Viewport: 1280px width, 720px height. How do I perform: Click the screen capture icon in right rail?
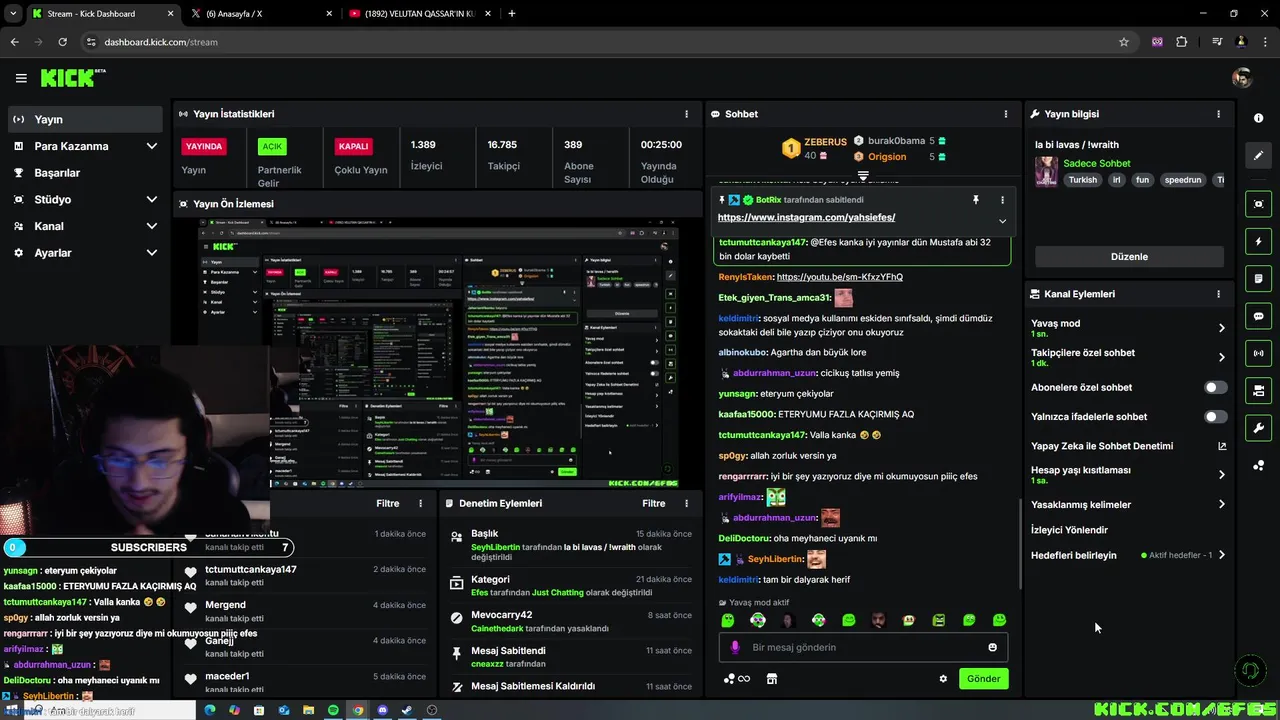pos(1258,204)
